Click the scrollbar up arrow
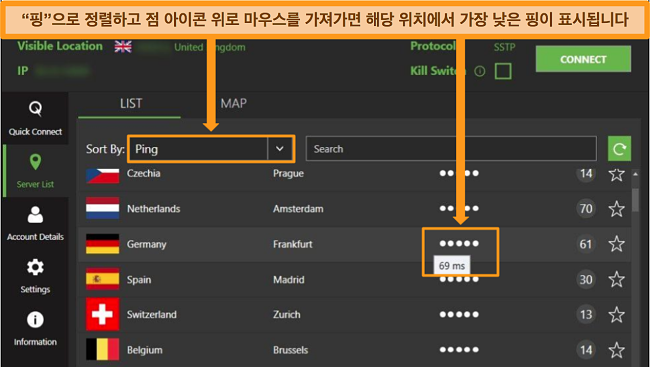The width and height of the screenshot is (650, 367). [635, 174]
